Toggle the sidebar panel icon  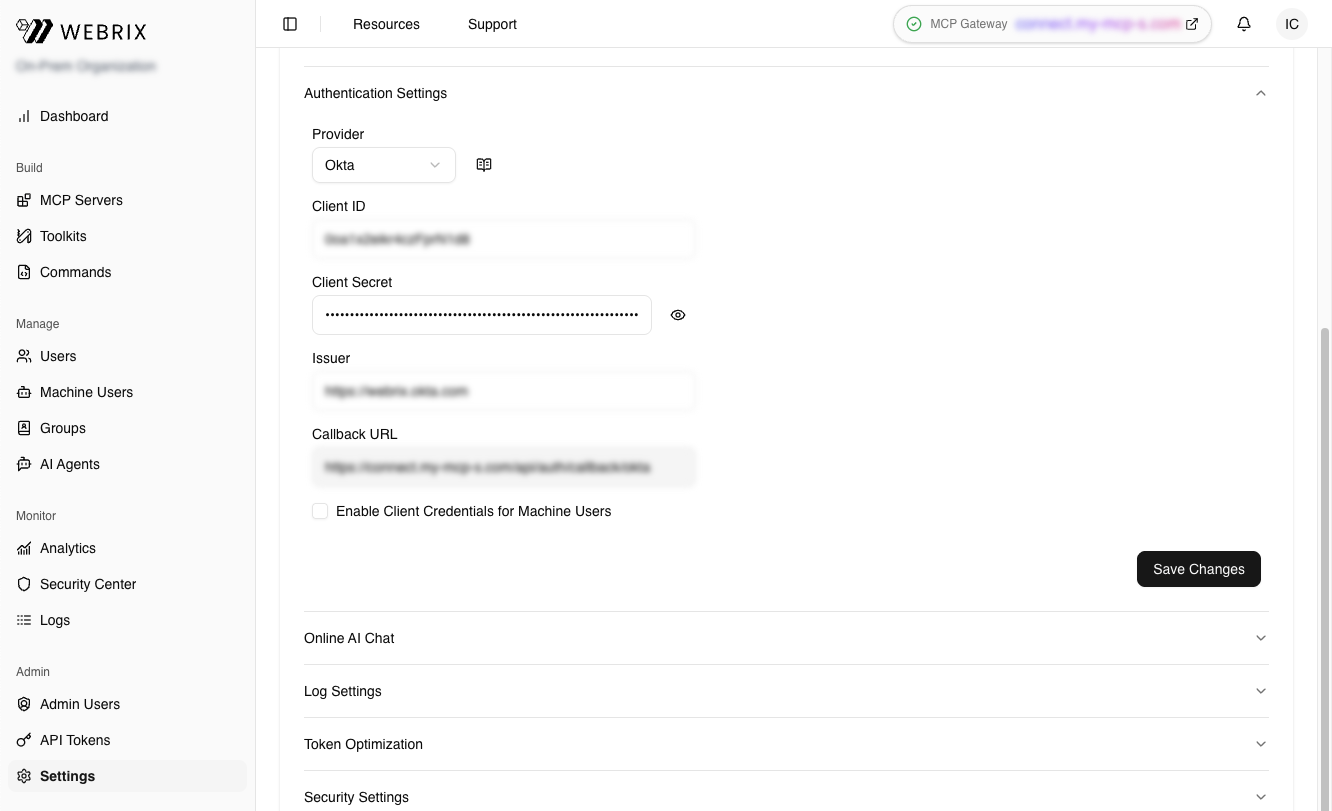tap(290, 24)
